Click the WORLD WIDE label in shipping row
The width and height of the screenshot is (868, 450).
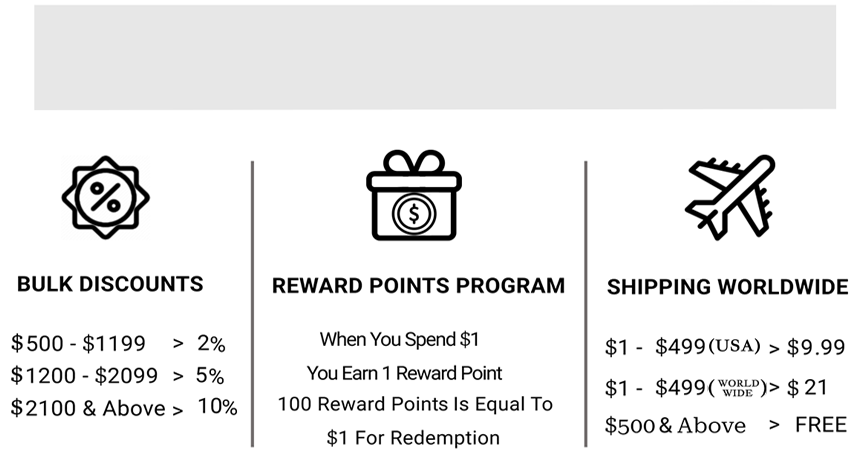[x=738, y=388]
